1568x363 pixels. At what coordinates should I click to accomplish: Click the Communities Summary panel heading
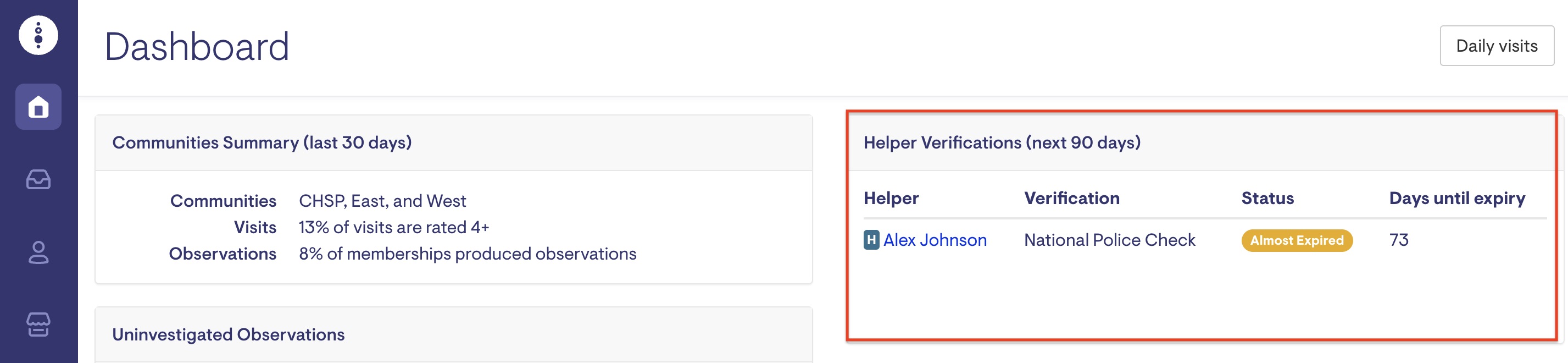[262, 142]
